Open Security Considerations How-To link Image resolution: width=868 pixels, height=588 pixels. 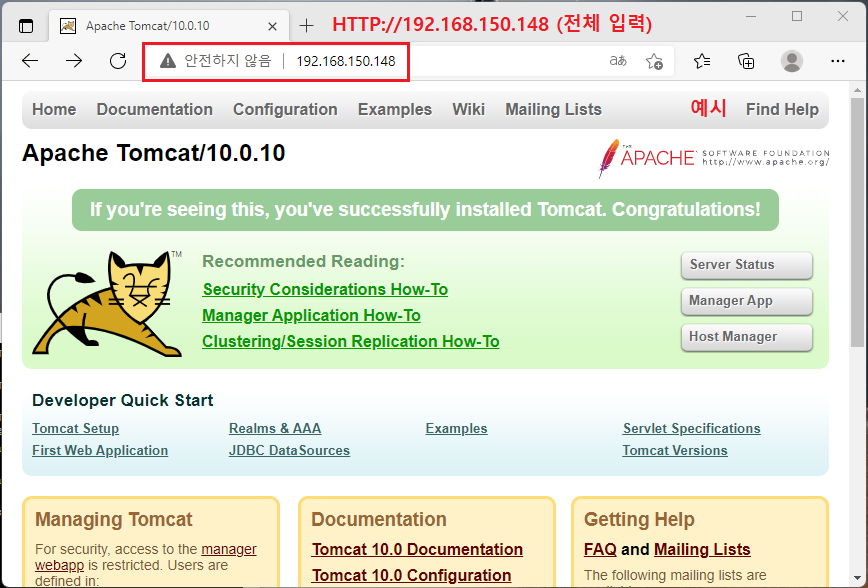[x=325, y=290]
